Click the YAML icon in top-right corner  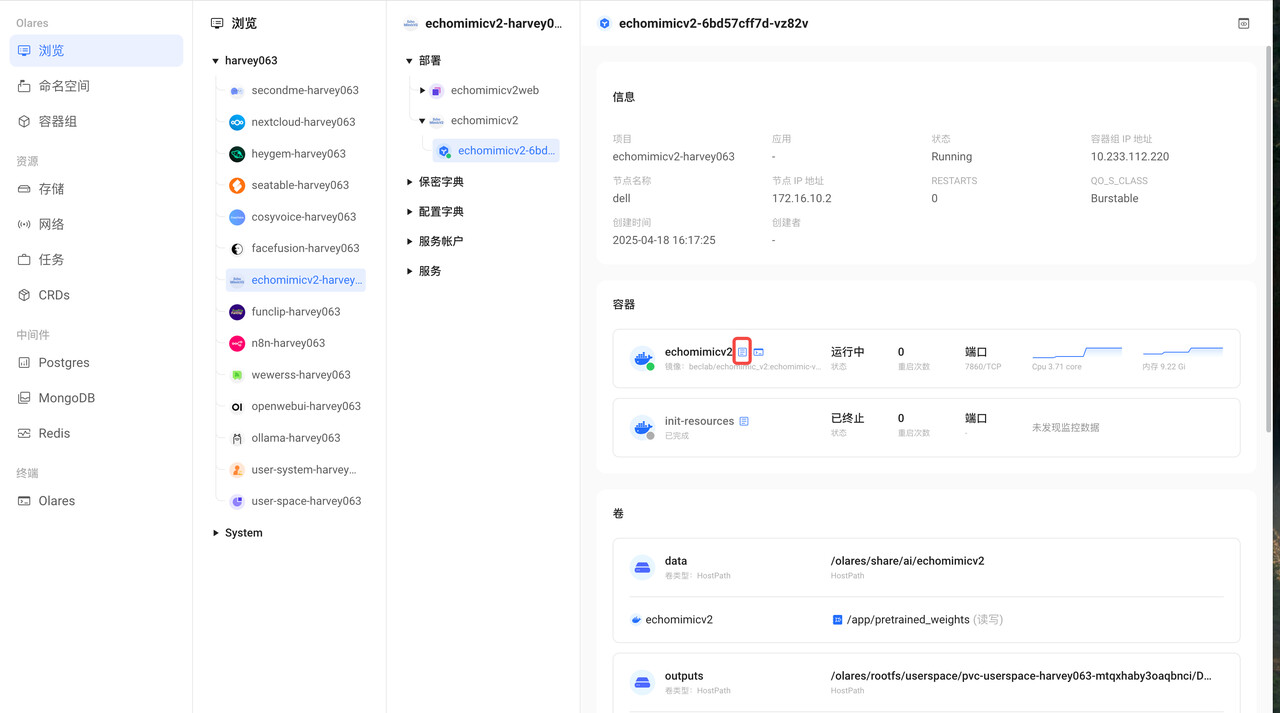pos(1244,23)
